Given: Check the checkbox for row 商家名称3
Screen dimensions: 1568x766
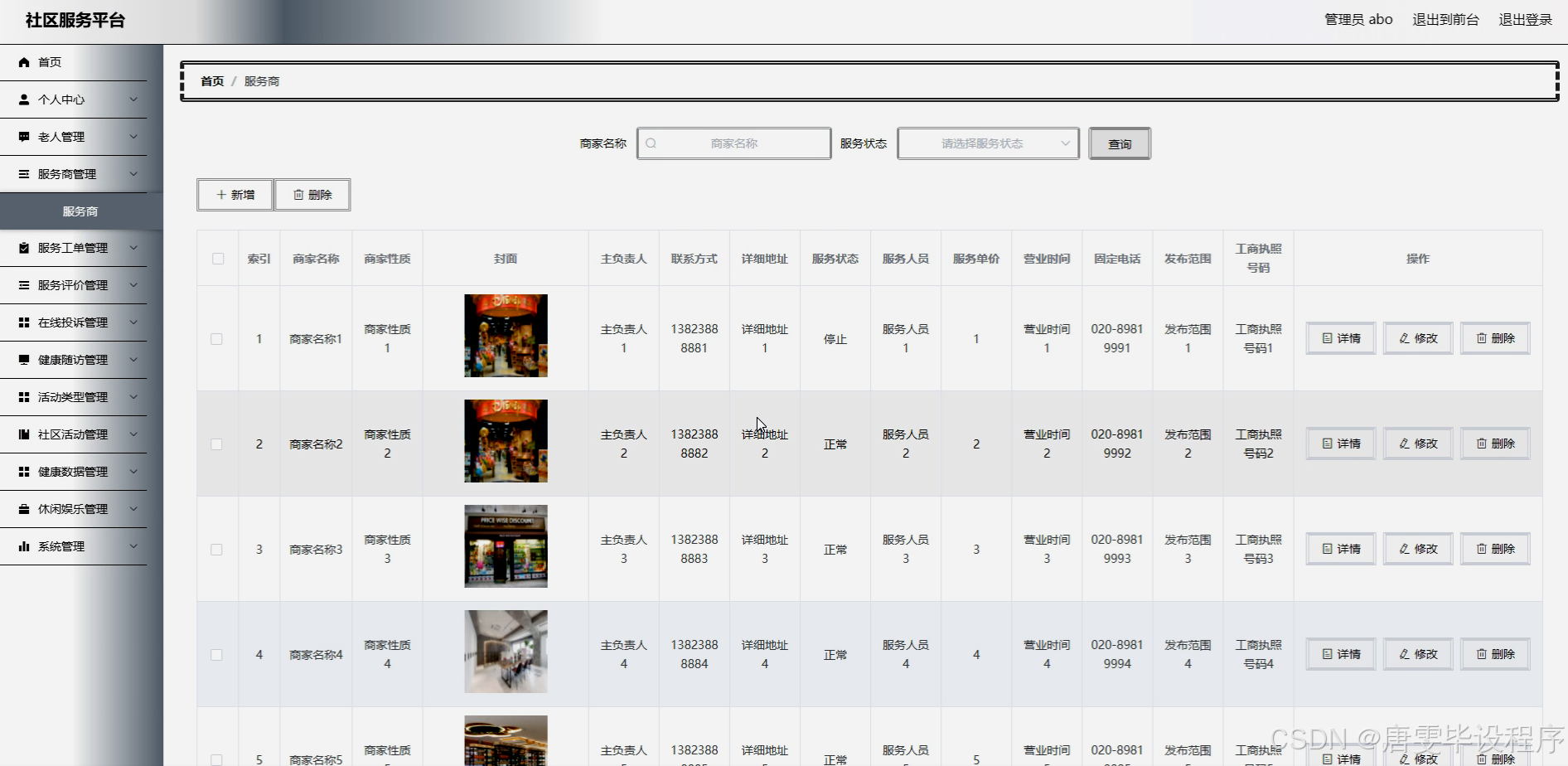Looking at the screenshot, I should pyautogui.click(x=216, y=550).
